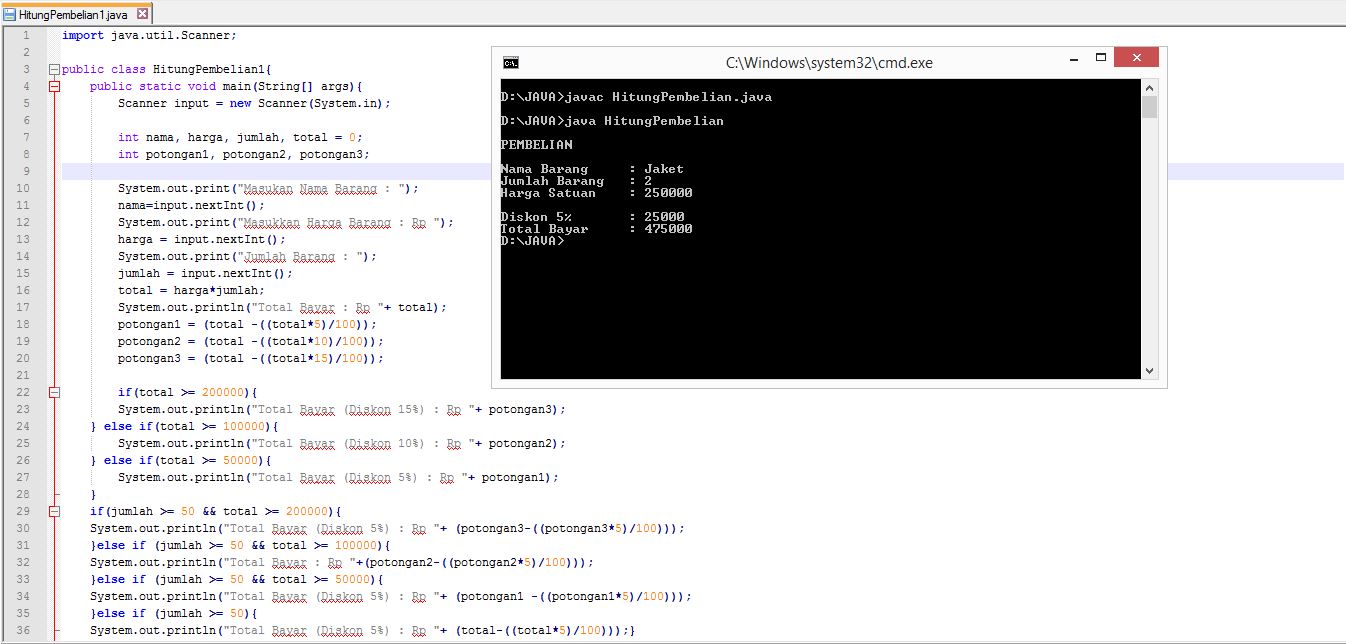
Task: Click "int nama, harga, jumlah, total = 0;"
Action: click(x=240, y=138)
